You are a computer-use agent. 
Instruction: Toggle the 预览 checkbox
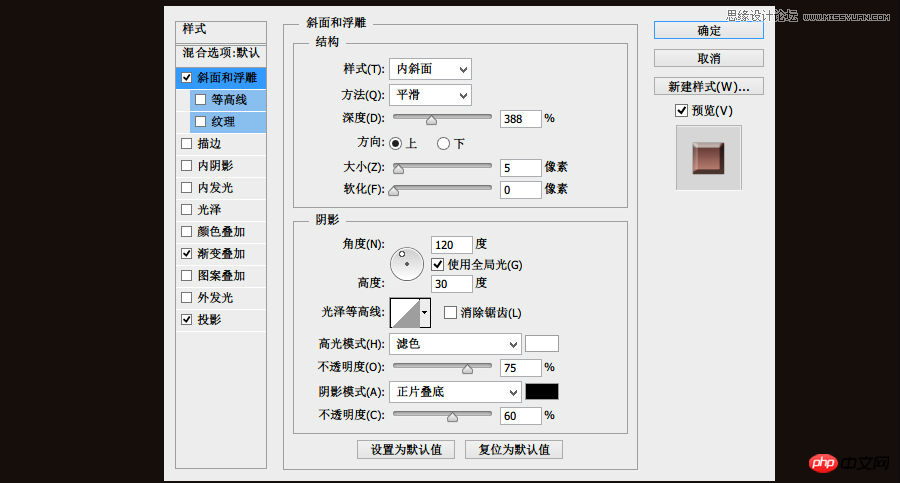coord(681,110)
